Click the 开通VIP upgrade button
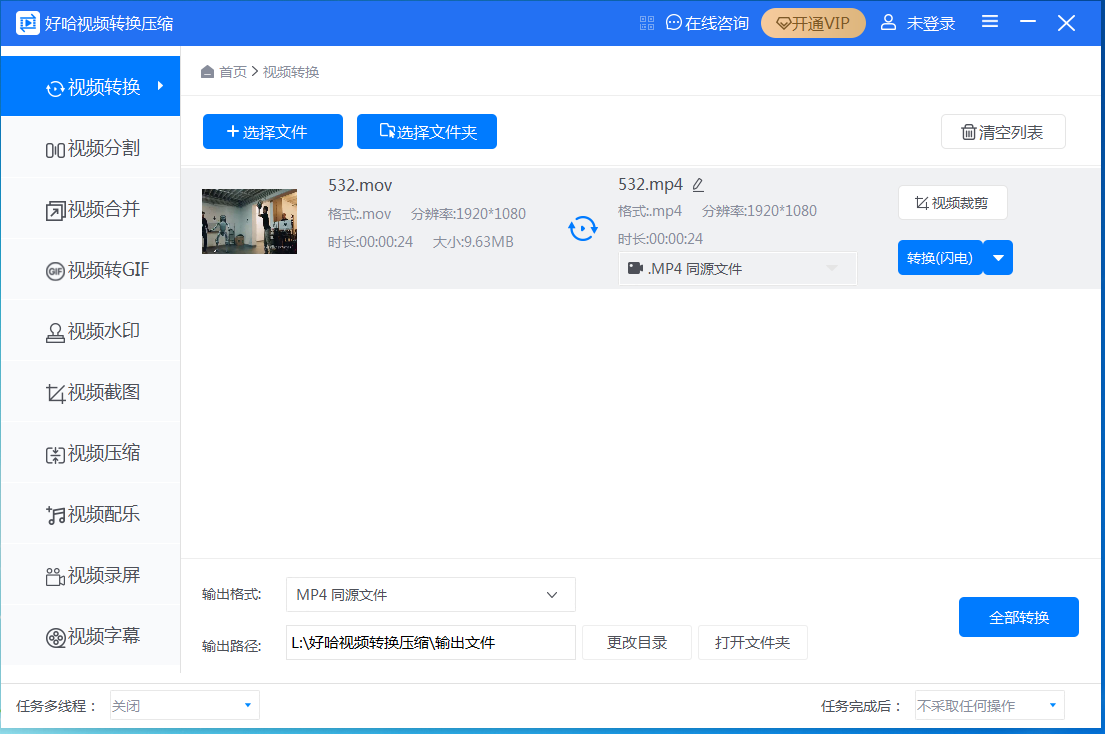Screen dimensions: 1105x734 click(813, 22)
